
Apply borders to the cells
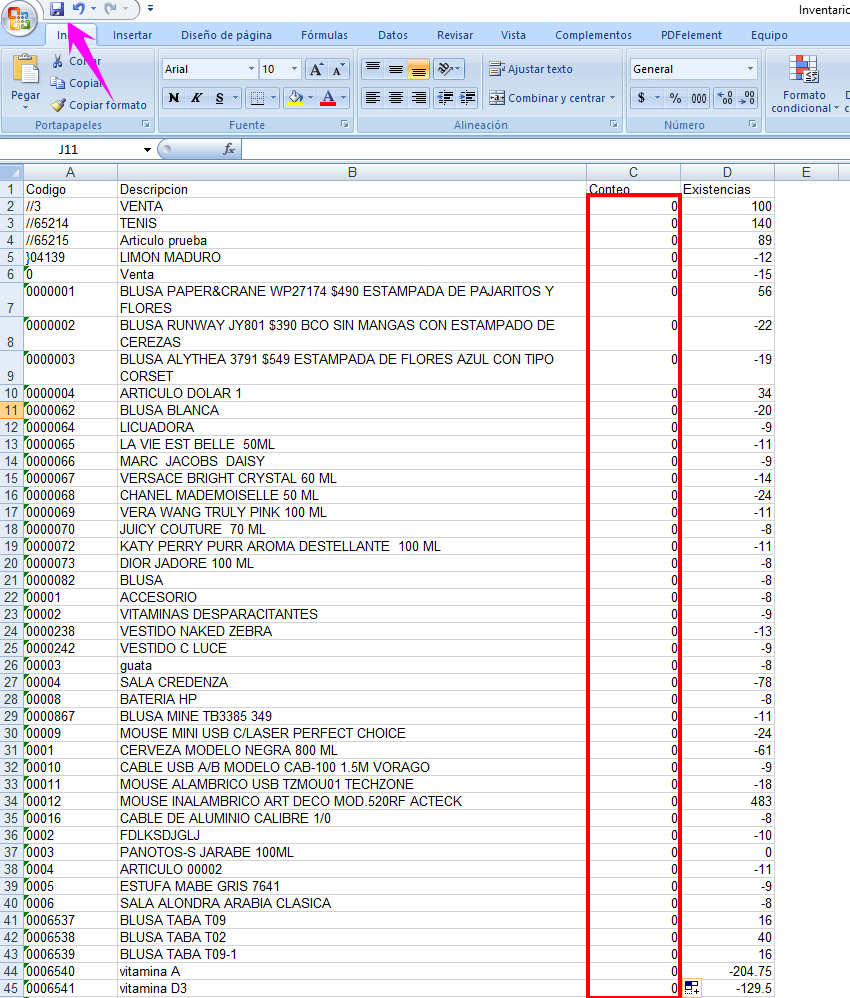[257, 98]
